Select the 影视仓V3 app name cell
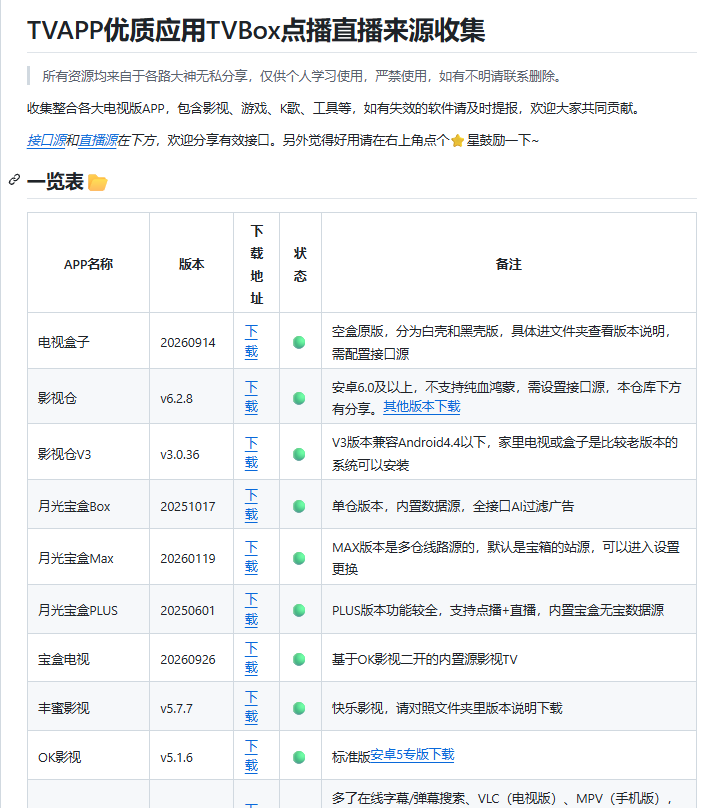The height and width of the screenshot is (808, 713). point(89,454)
